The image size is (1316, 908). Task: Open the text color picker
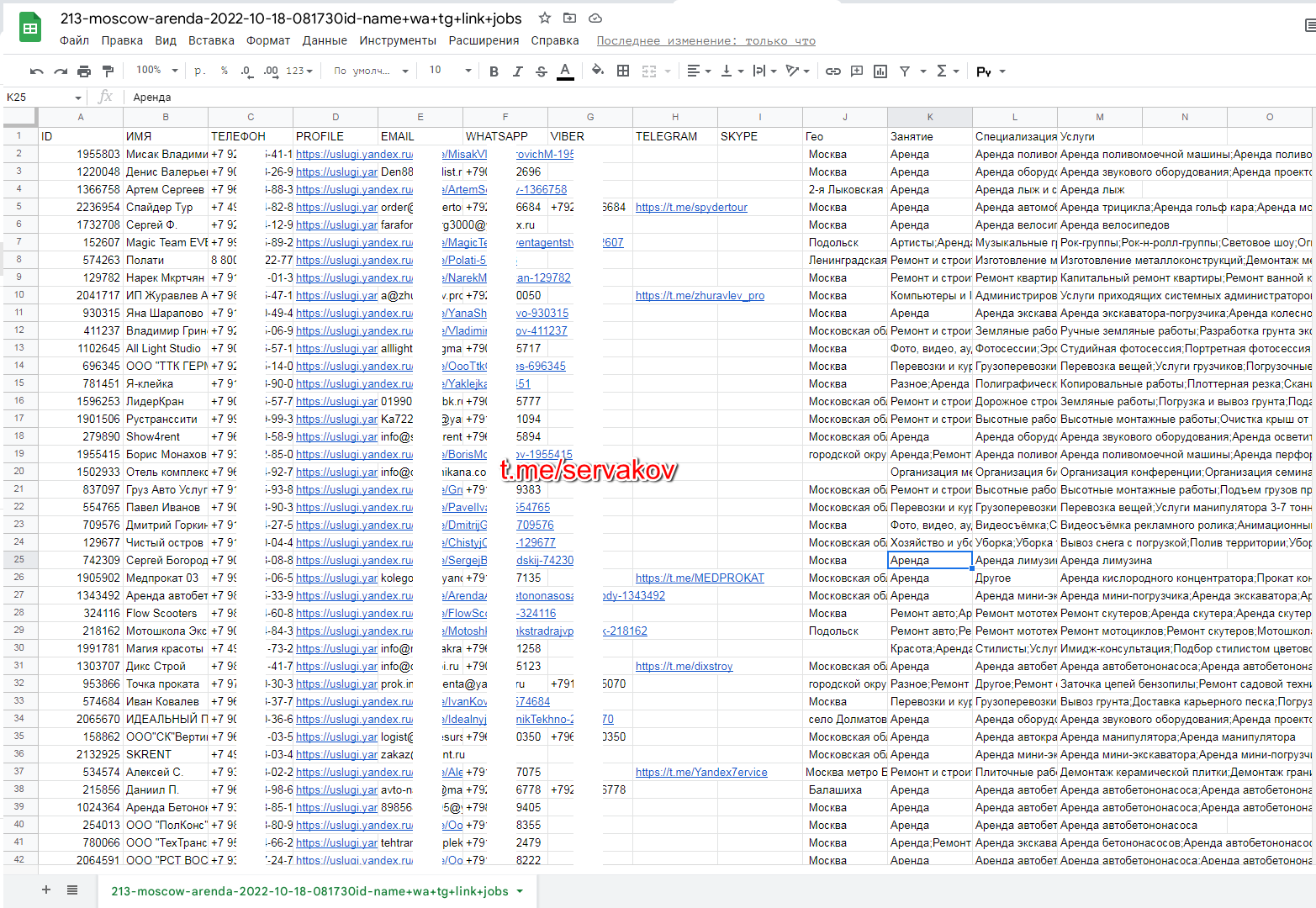[565, 71]
